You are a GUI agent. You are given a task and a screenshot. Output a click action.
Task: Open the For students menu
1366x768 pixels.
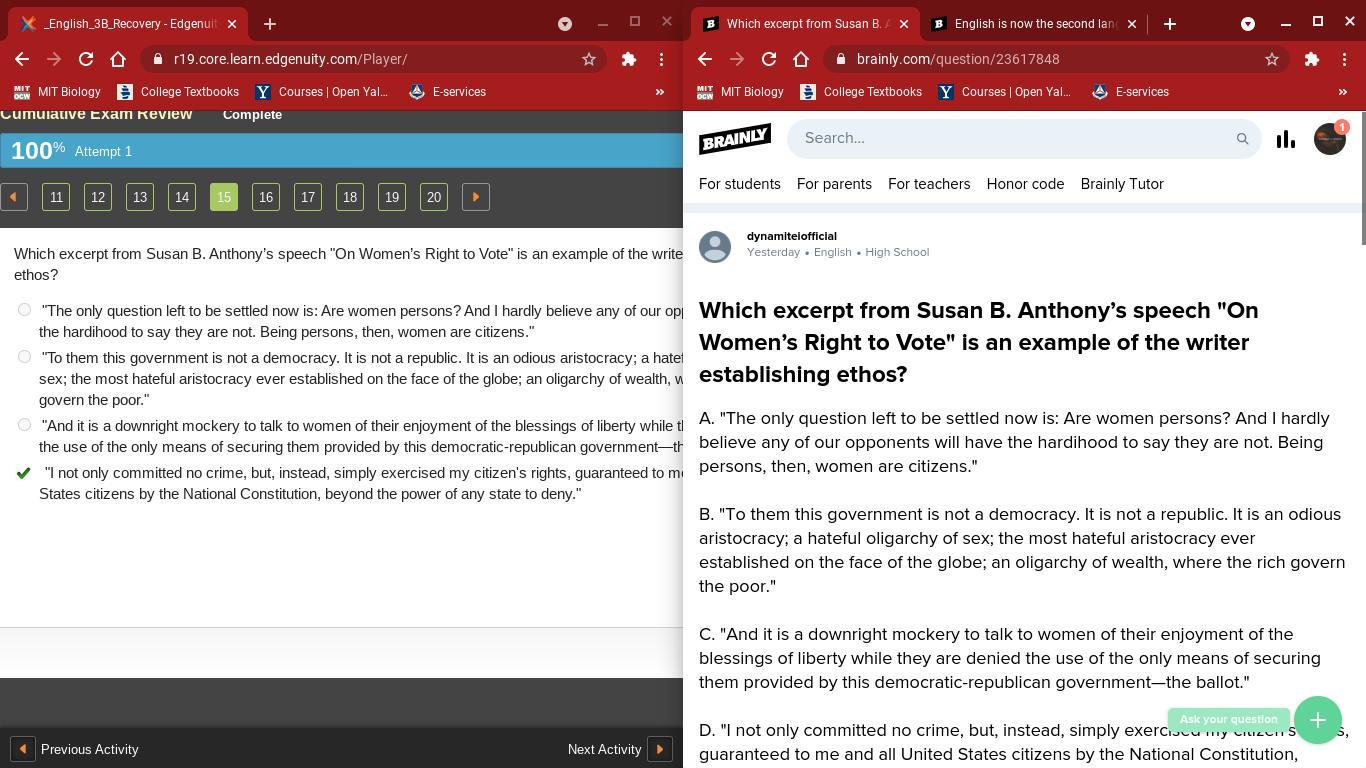[740, 184]
